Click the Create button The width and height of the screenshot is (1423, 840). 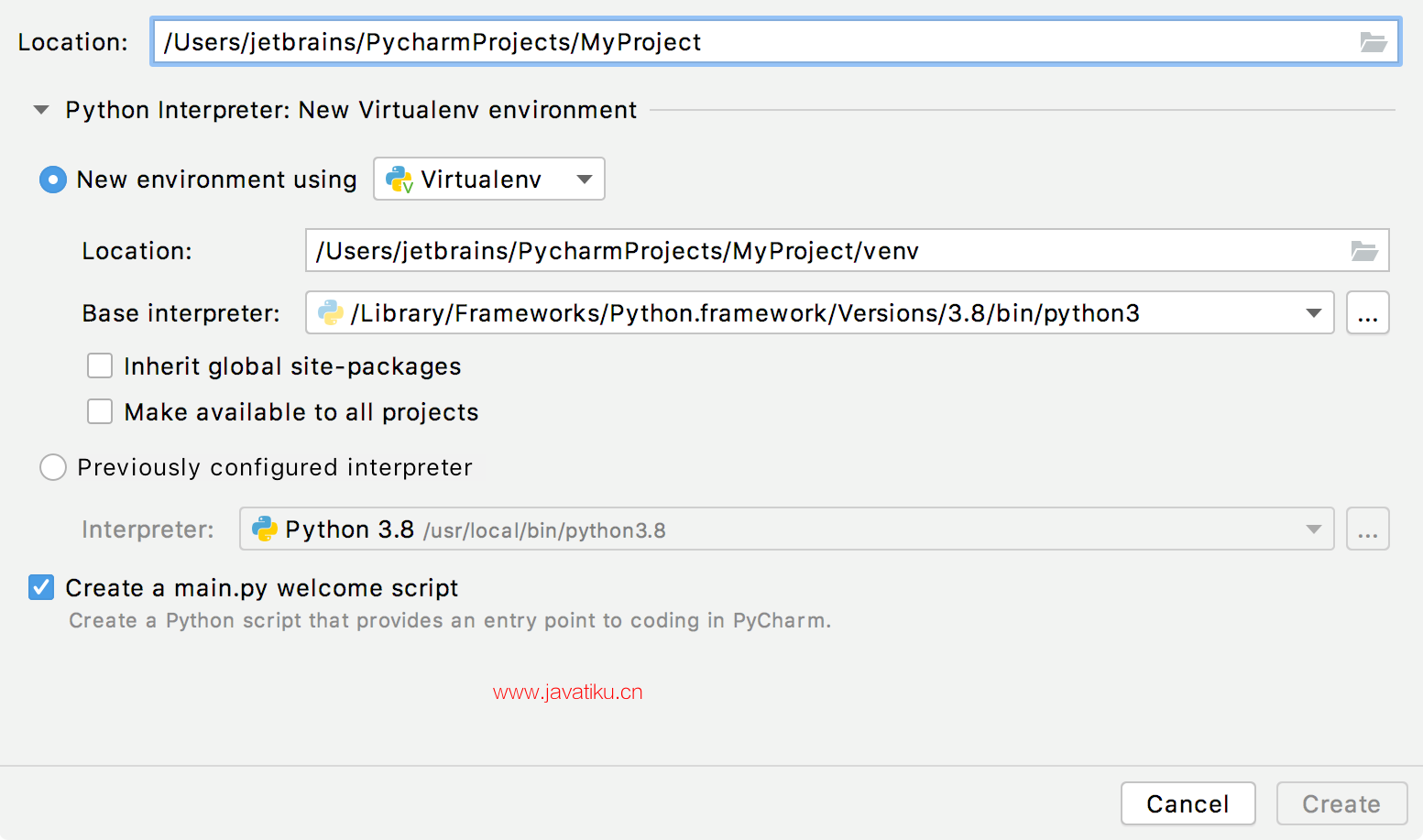1342,803
